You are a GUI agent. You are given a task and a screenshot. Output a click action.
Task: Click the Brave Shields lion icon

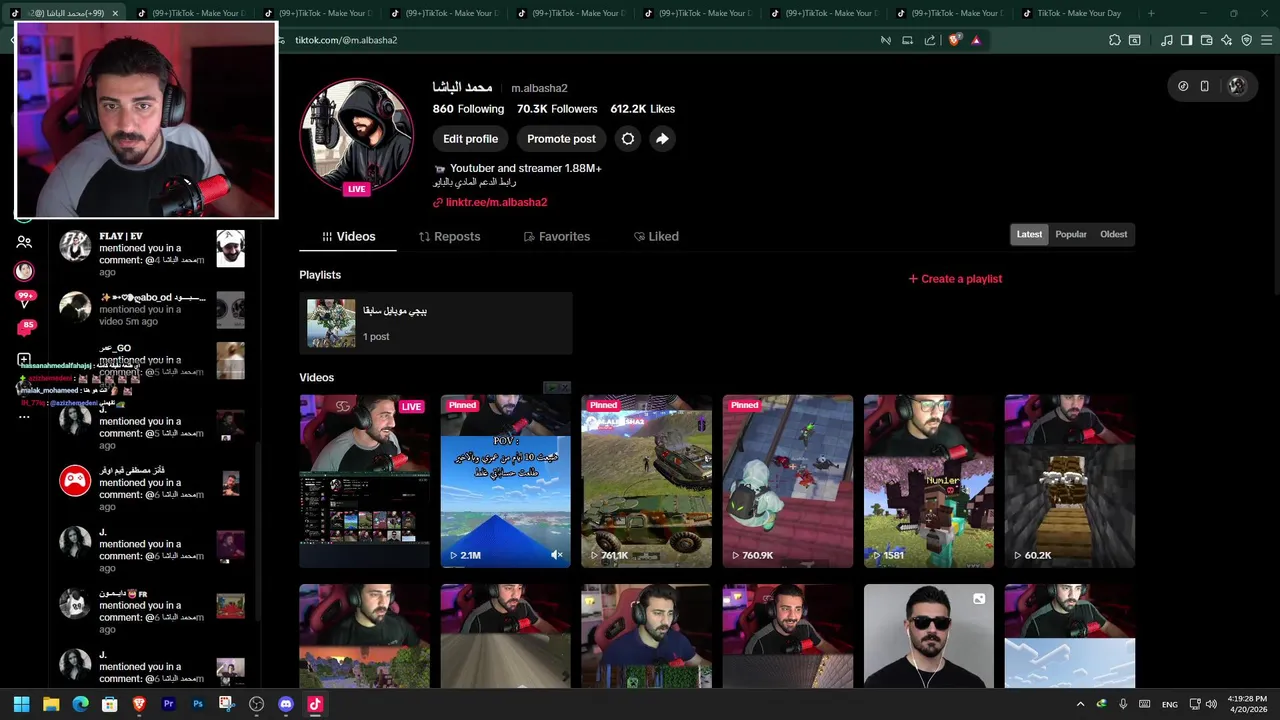954,40
